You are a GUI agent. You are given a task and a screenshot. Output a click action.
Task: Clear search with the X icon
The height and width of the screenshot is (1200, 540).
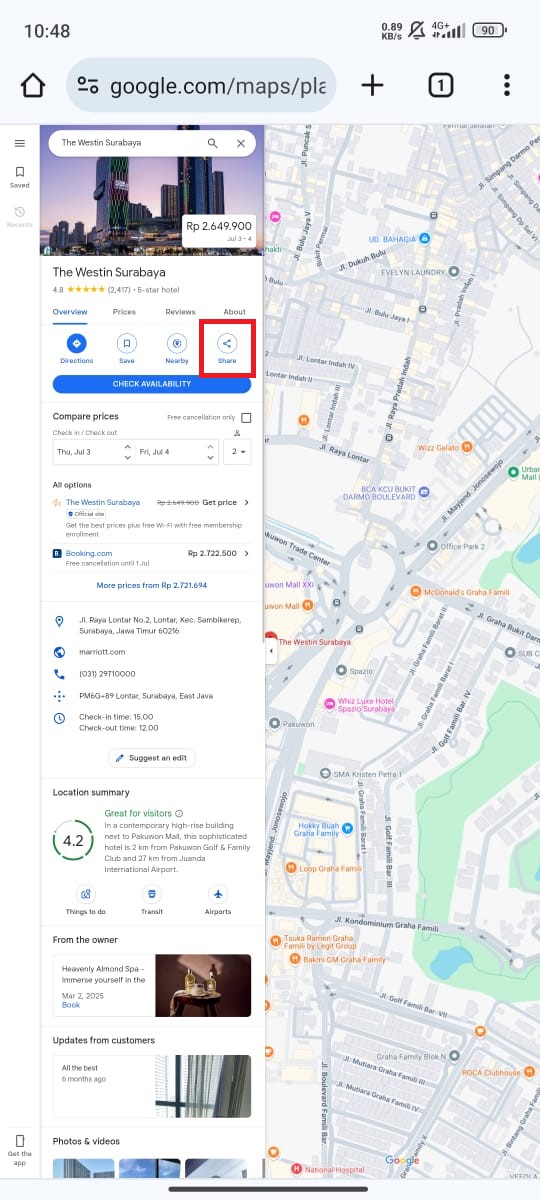(x=240, y=143)
